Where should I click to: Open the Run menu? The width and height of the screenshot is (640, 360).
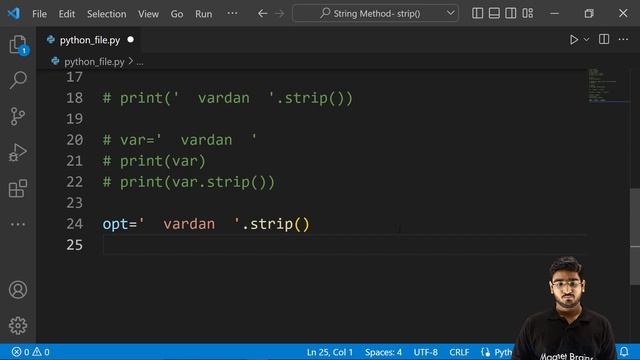pos(203,14)
